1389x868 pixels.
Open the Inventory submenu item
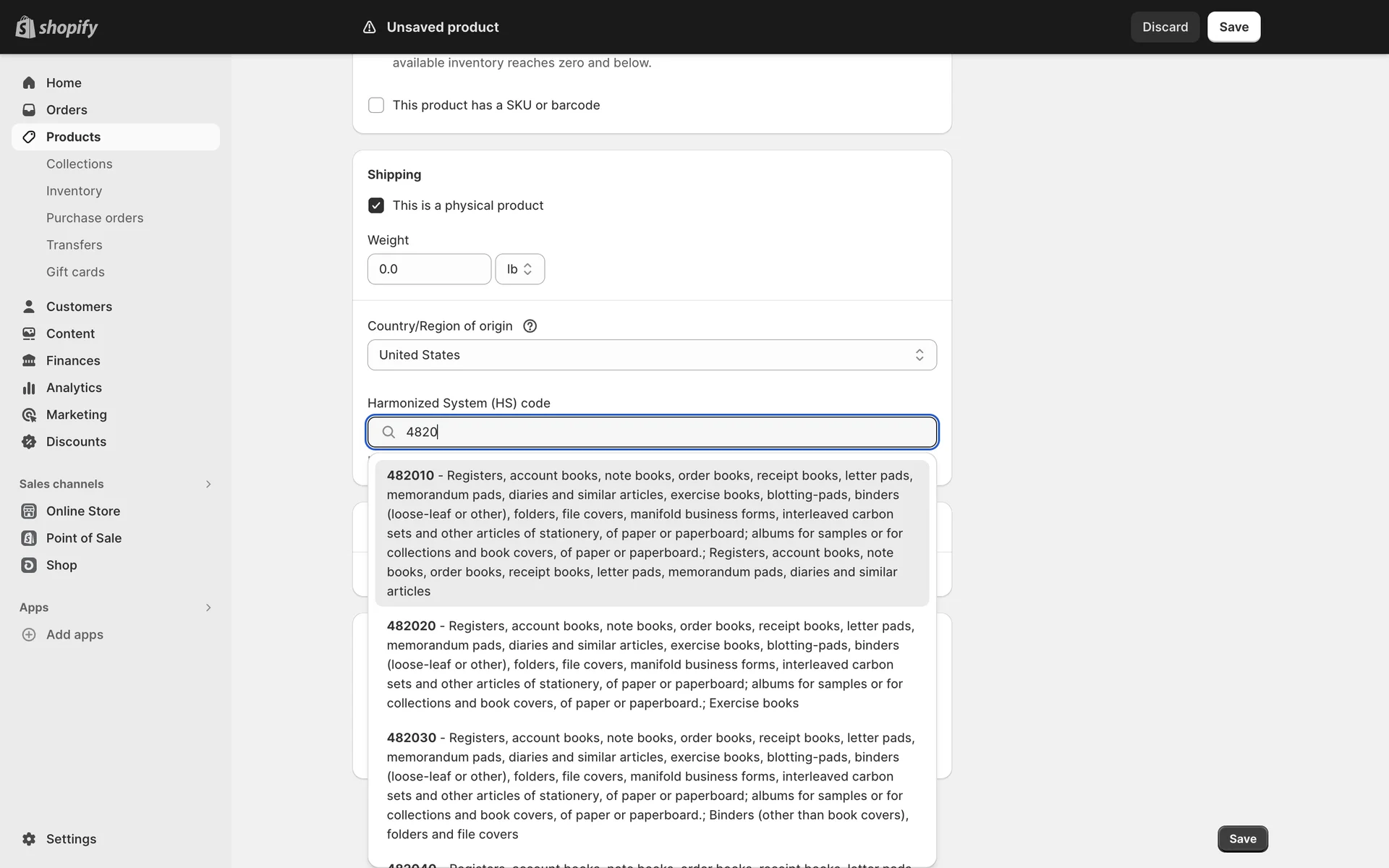[x=74, y=191]
